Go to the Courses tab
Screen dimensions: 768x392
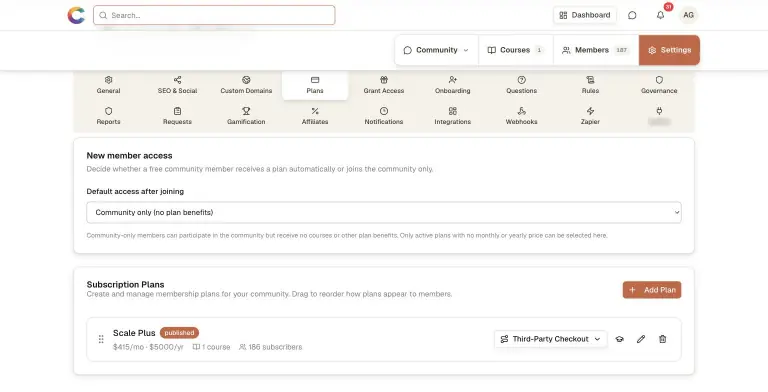516,50
